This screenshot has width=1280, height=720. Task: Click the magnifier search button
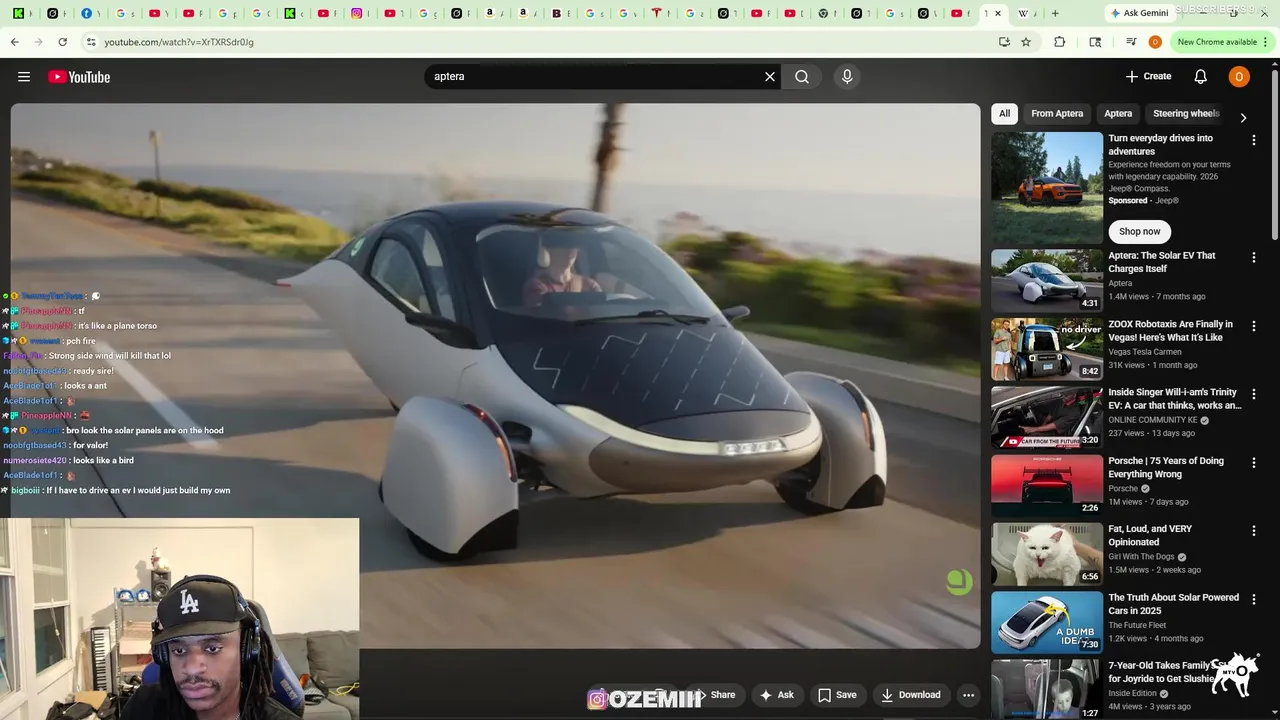pos(802,77)
